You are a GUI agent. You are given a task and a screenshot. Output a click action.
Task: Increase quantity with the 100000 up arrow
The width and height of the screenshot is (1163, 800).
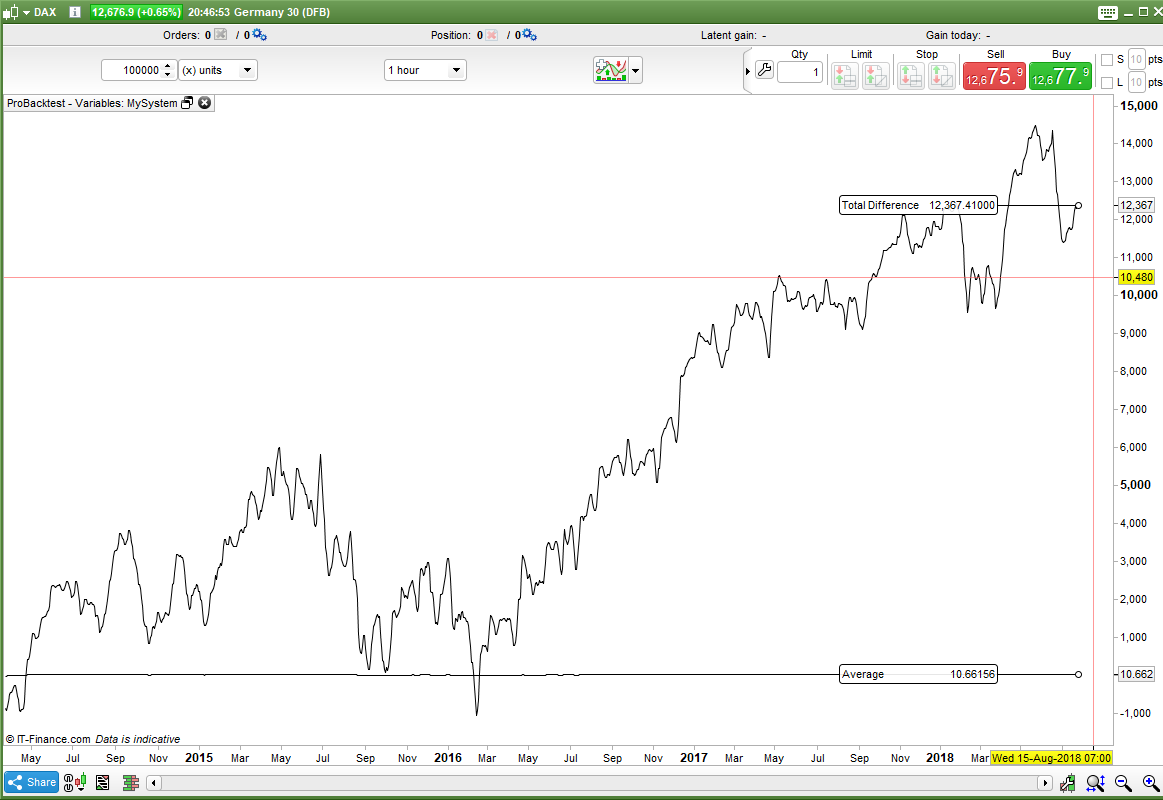click(x=168, y=65)
